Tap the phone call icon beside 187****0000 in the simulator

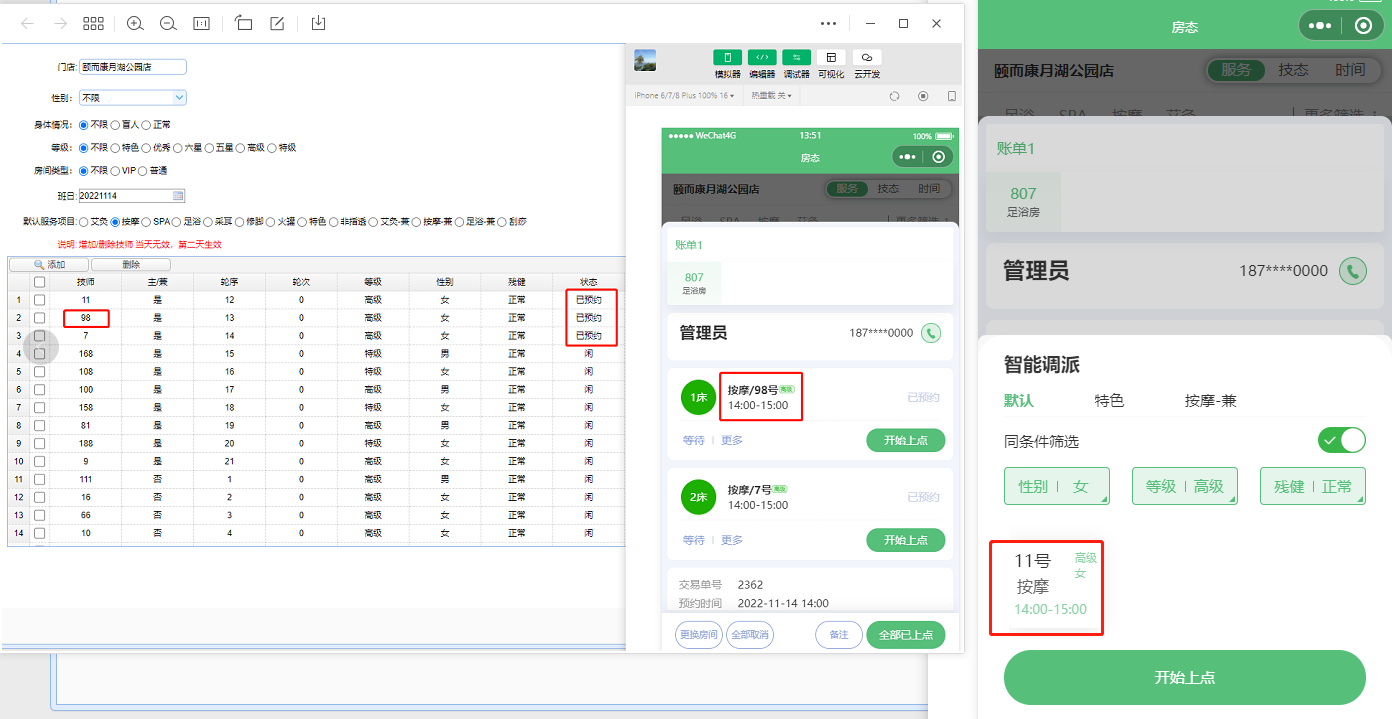[931, 333]
